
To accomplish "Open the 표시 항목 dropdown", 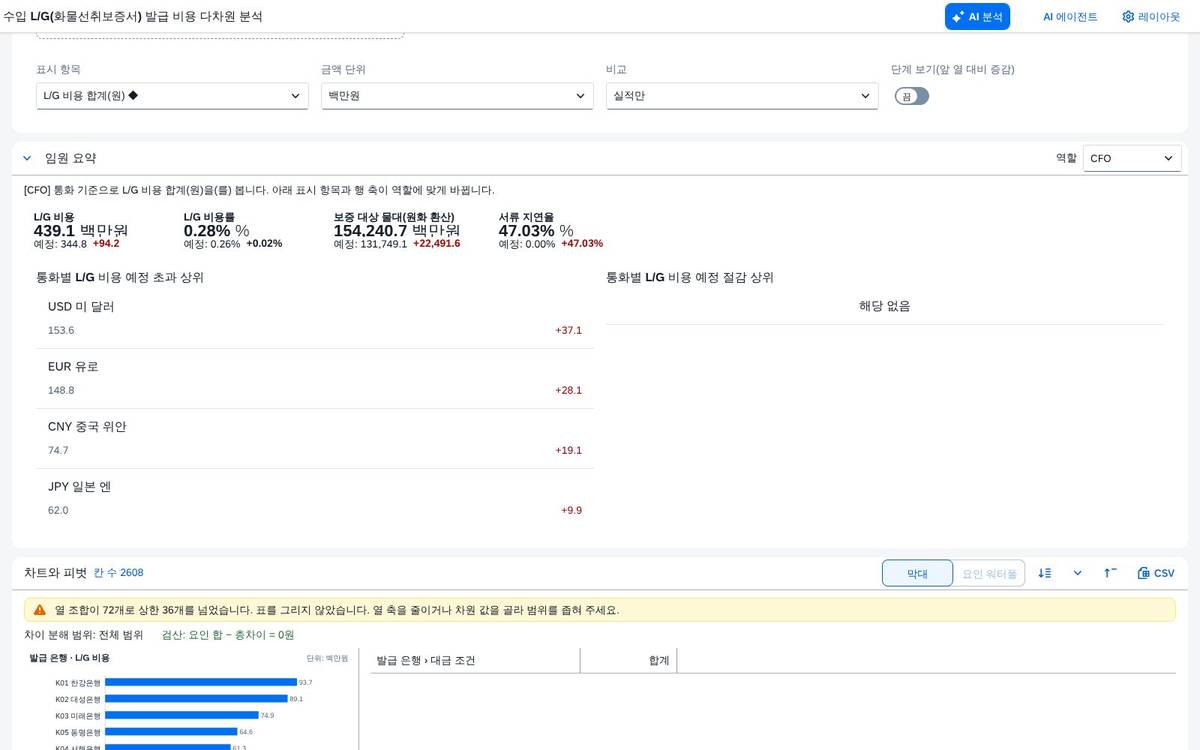I will (x=172, y=96).
